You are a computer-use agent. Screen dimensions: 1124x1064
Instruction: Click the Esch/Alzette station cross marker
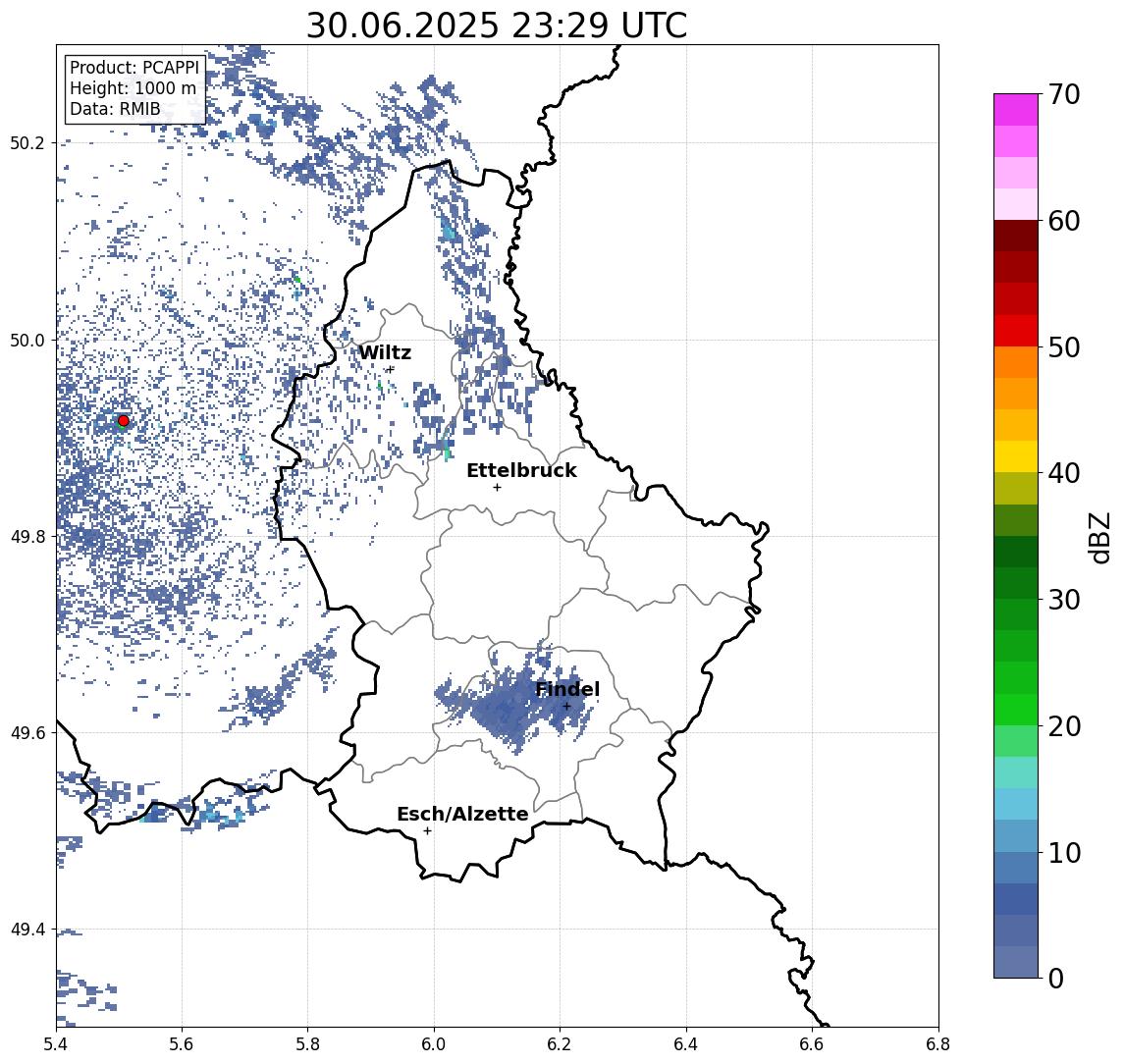(428, 831)
